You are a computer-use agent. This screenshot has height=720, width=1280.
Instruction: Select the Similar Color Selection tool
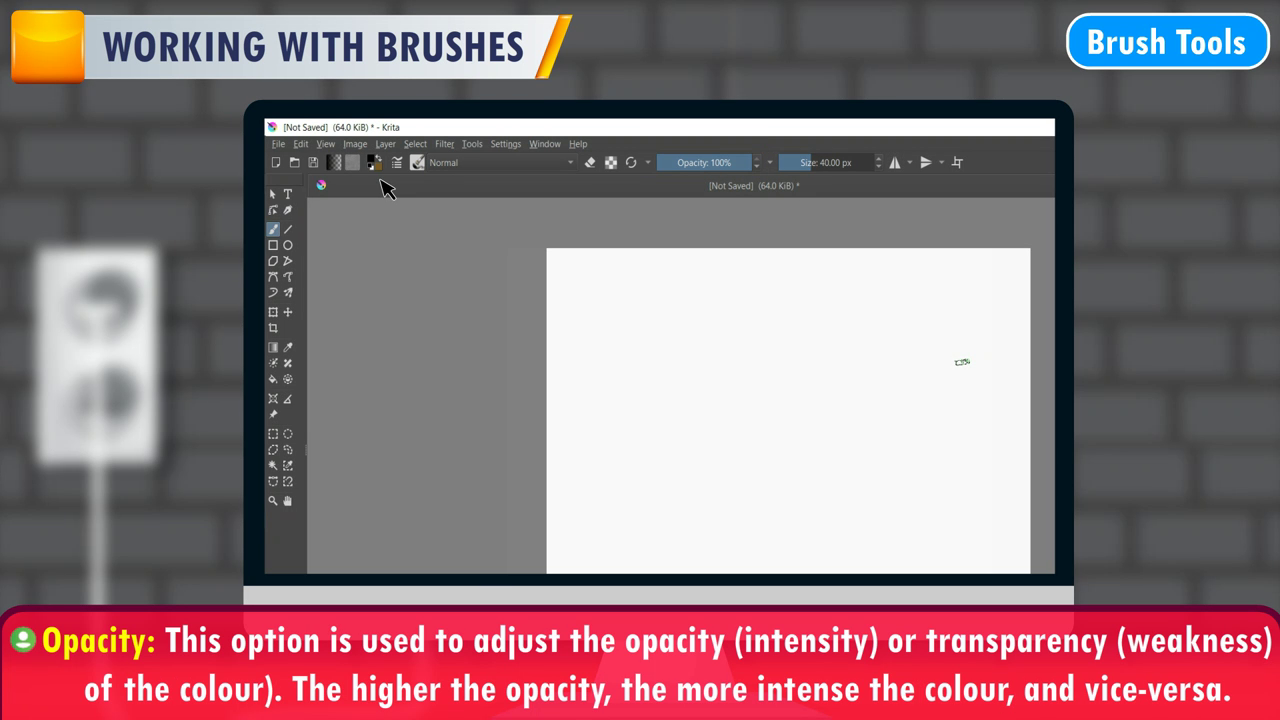point(288,466)
